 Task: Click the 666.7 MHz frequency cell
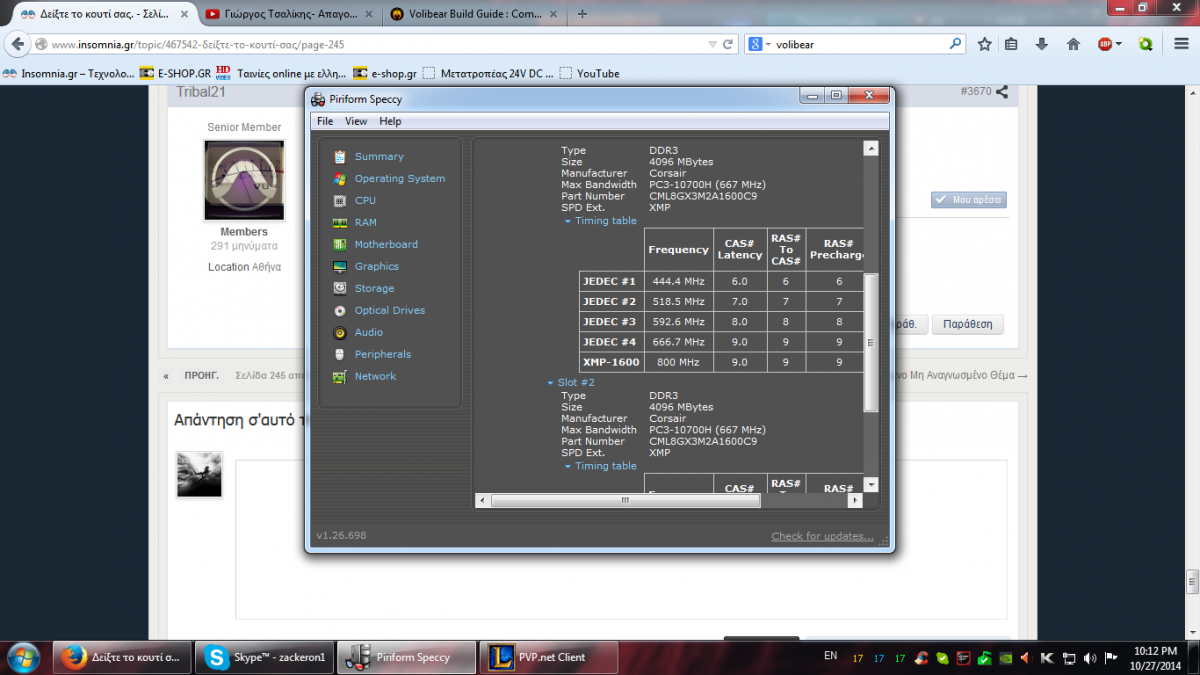[678, 342]
